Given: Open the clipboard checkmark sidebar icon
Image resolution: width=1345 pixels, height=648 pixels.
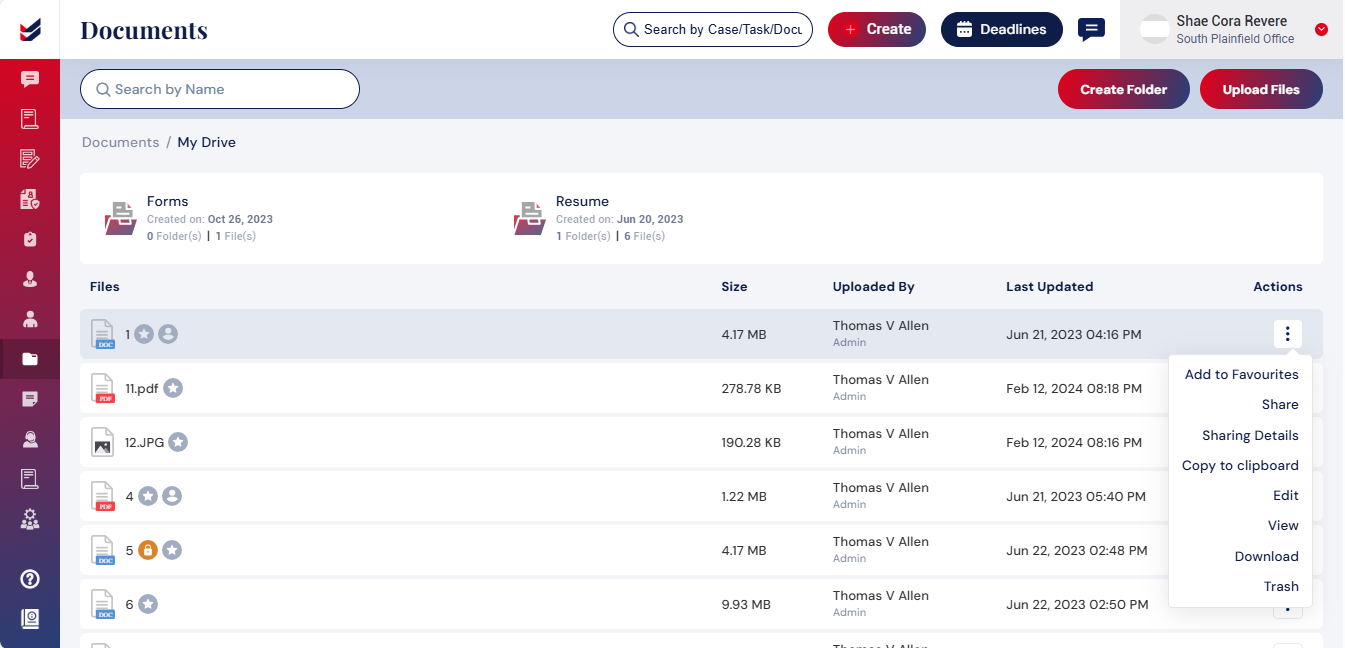Looking at the screenshot, I should [x=30, y=239].
